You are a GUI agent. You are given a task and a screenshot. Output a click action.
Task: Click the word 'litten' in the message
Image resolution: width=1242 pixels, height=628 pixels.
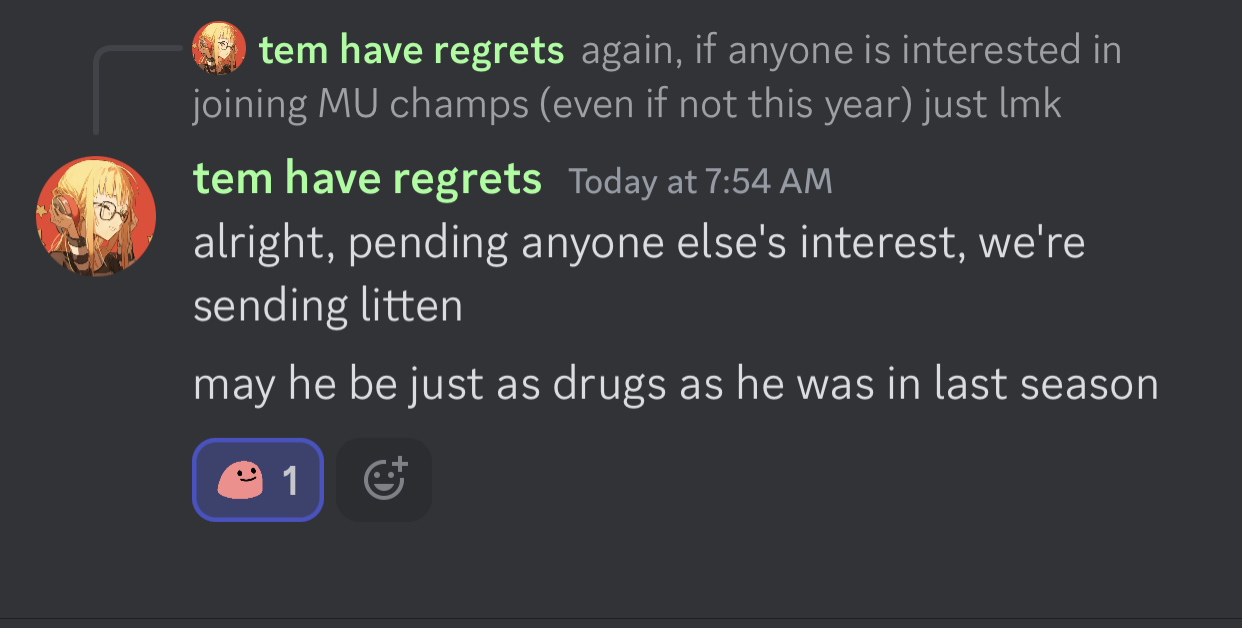[410, 304]
